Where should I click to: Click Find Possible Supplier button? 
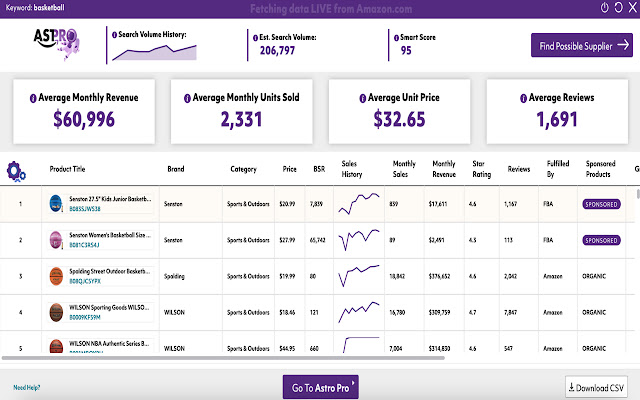[582, 45]
